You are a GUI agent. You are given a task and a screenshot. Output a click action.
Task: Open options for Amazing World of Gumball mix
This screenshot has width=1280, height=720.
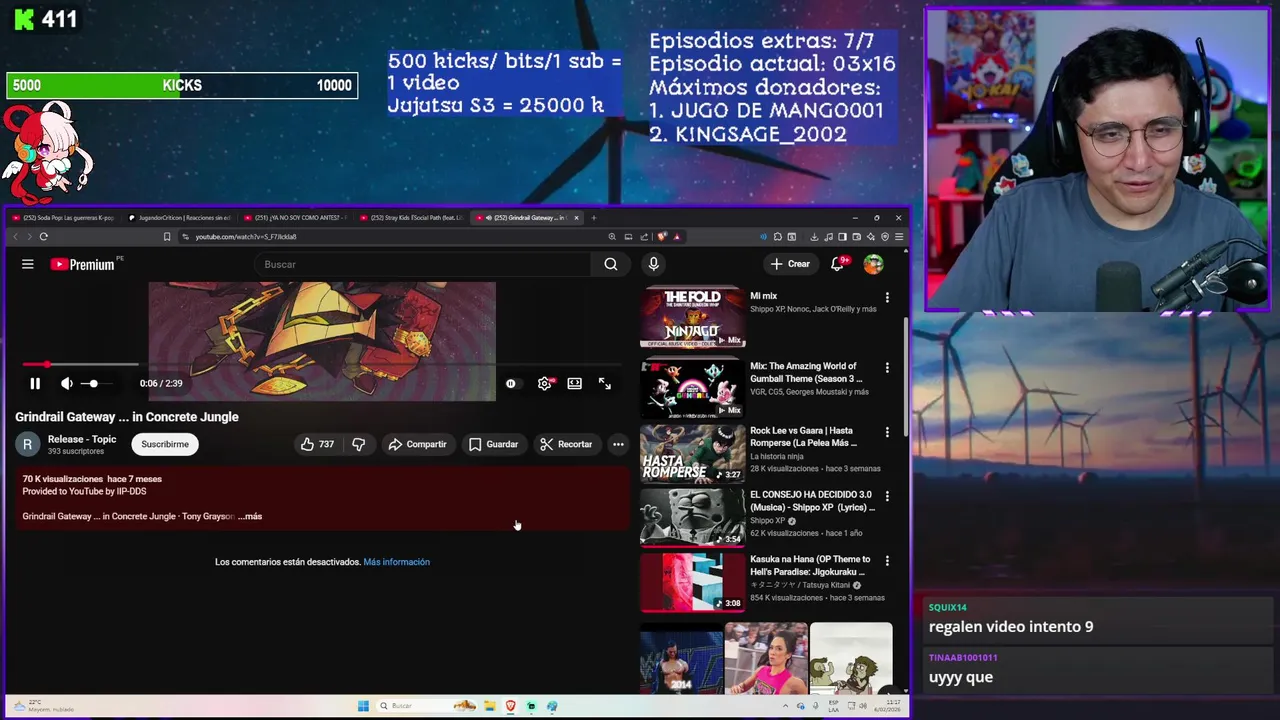pos(886,368)
